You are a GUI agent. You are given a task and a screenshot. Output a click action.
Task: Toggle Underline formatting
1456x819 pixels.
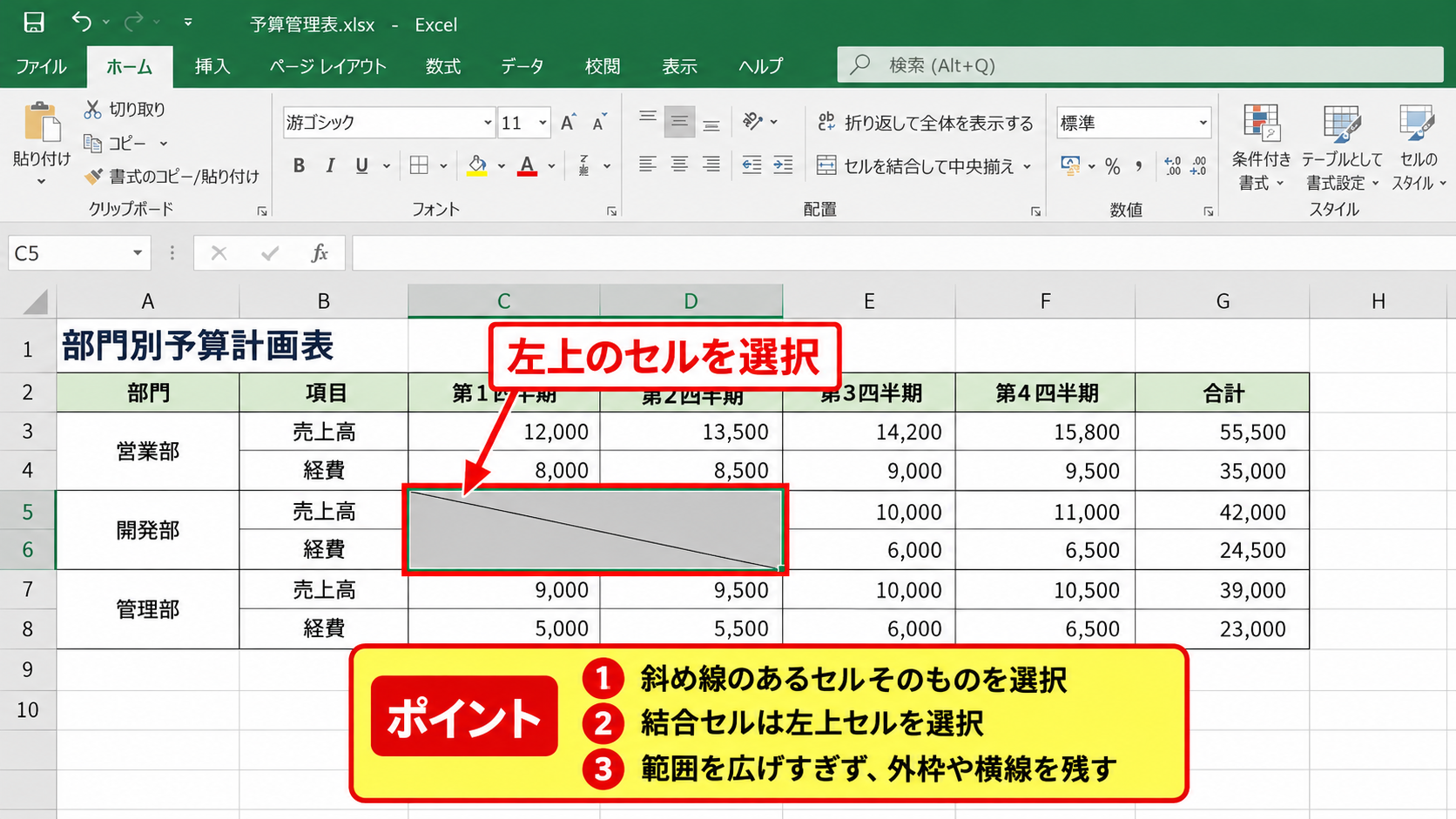click(361, 165)
